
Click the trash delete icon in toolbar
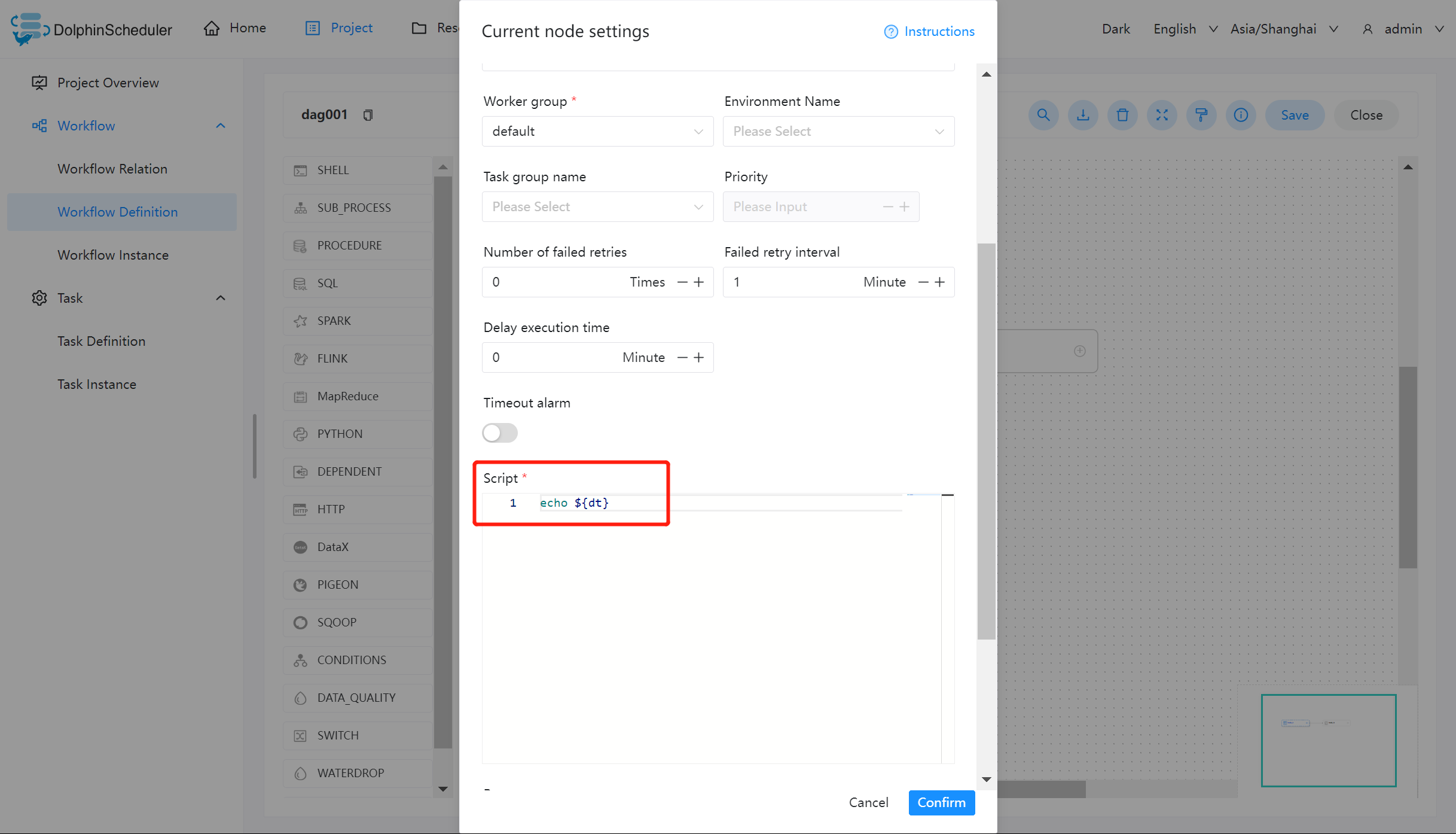1122,115
